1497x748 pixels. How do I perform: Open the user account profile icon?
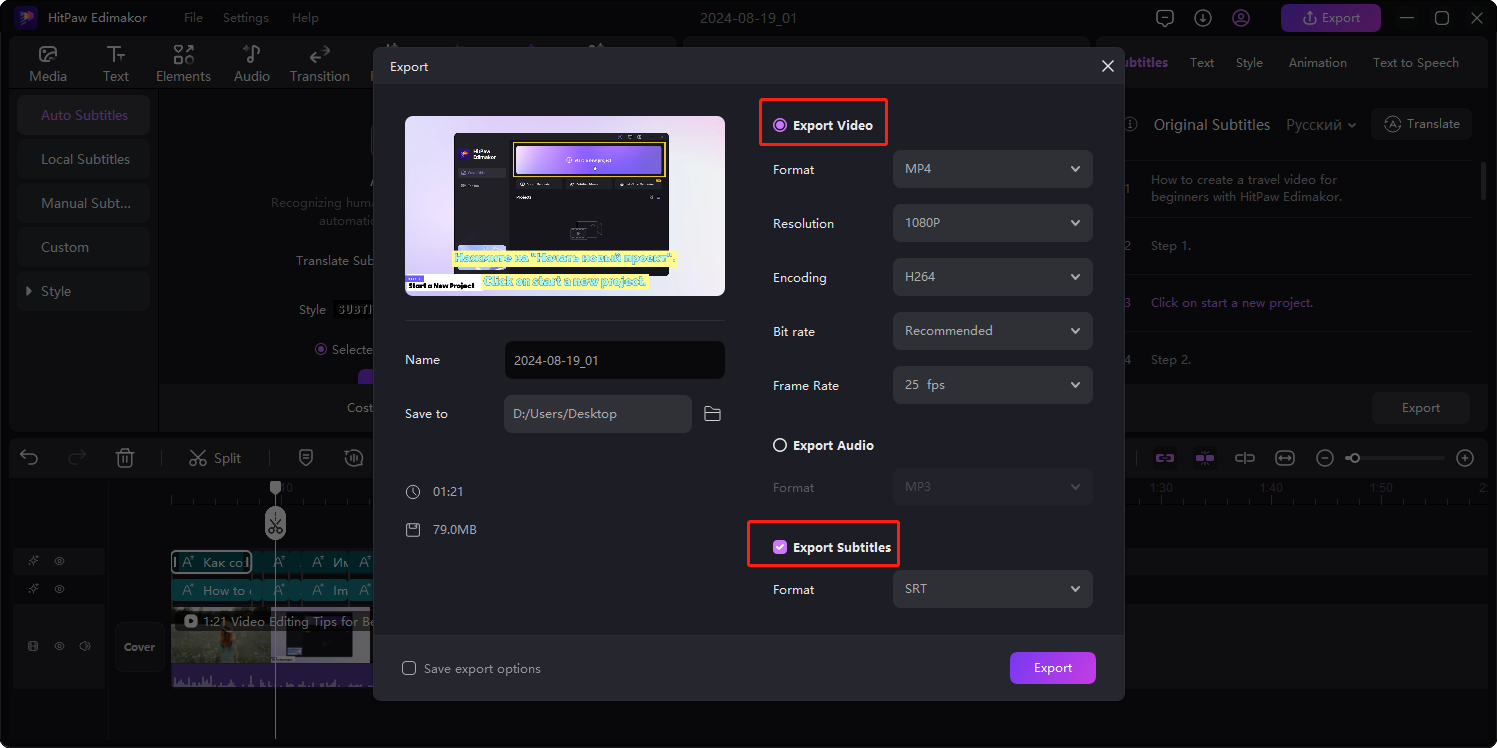(x=1241, y=18)
